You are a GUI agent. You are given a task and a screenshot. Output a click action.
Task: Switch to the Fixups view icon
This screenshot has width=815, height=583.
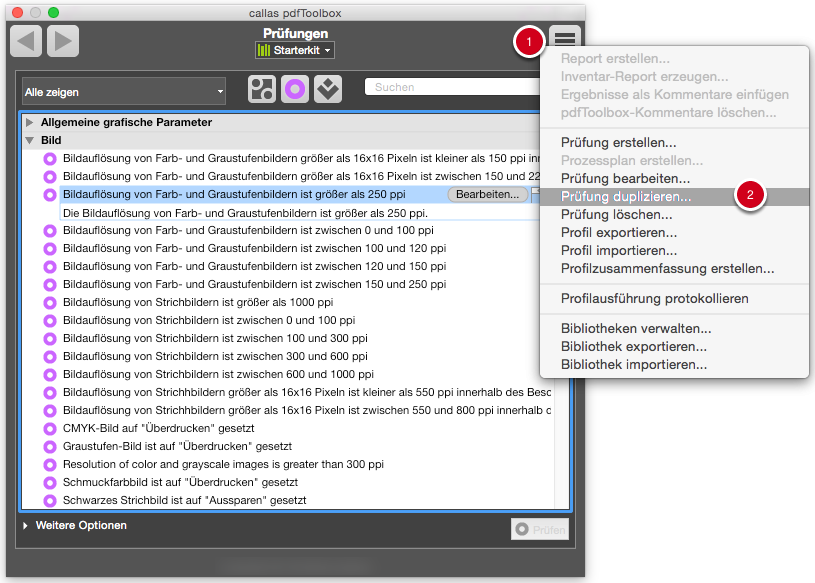coord(328,89)
